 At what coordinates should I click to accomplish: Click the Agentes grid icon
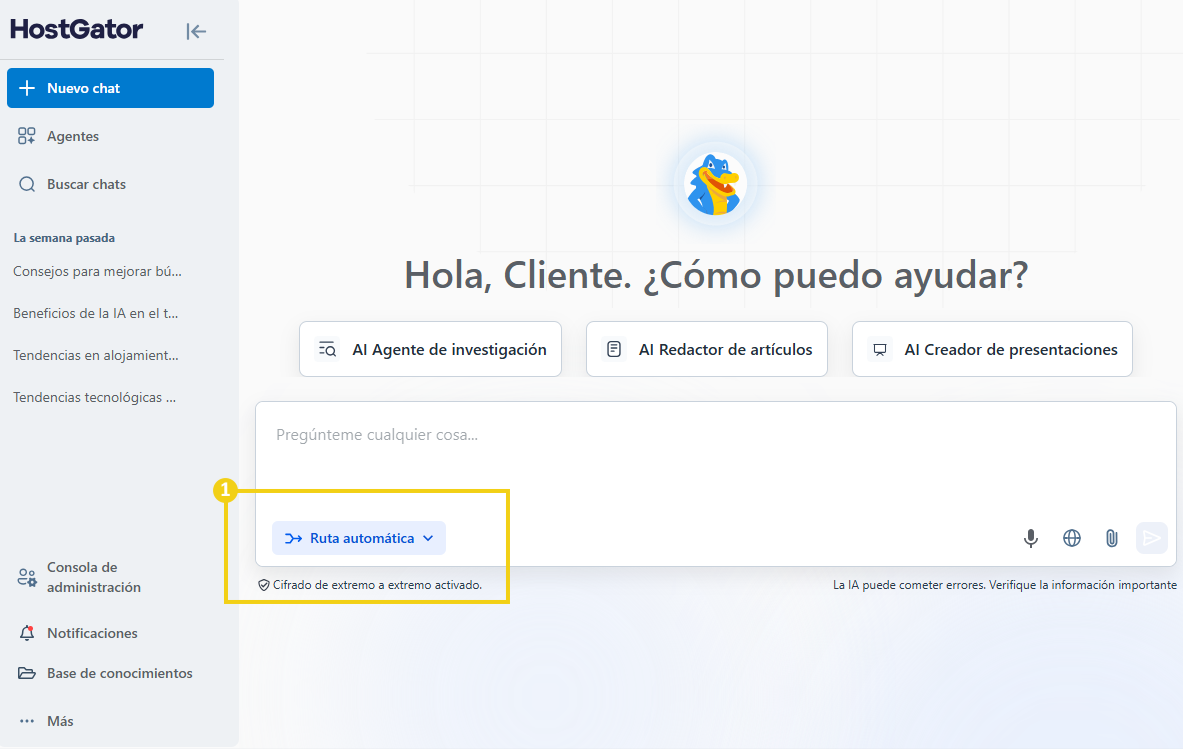pos(26,136)
